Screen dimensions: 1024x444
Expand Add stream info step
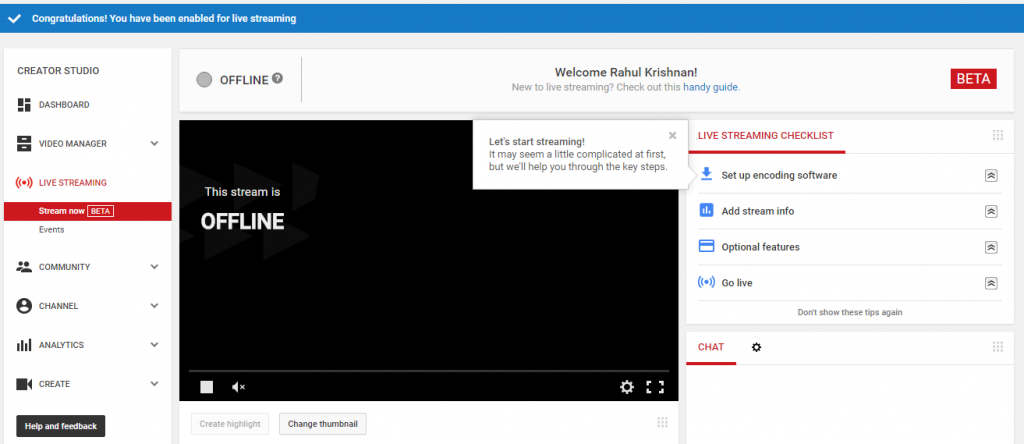coord(991,212)
